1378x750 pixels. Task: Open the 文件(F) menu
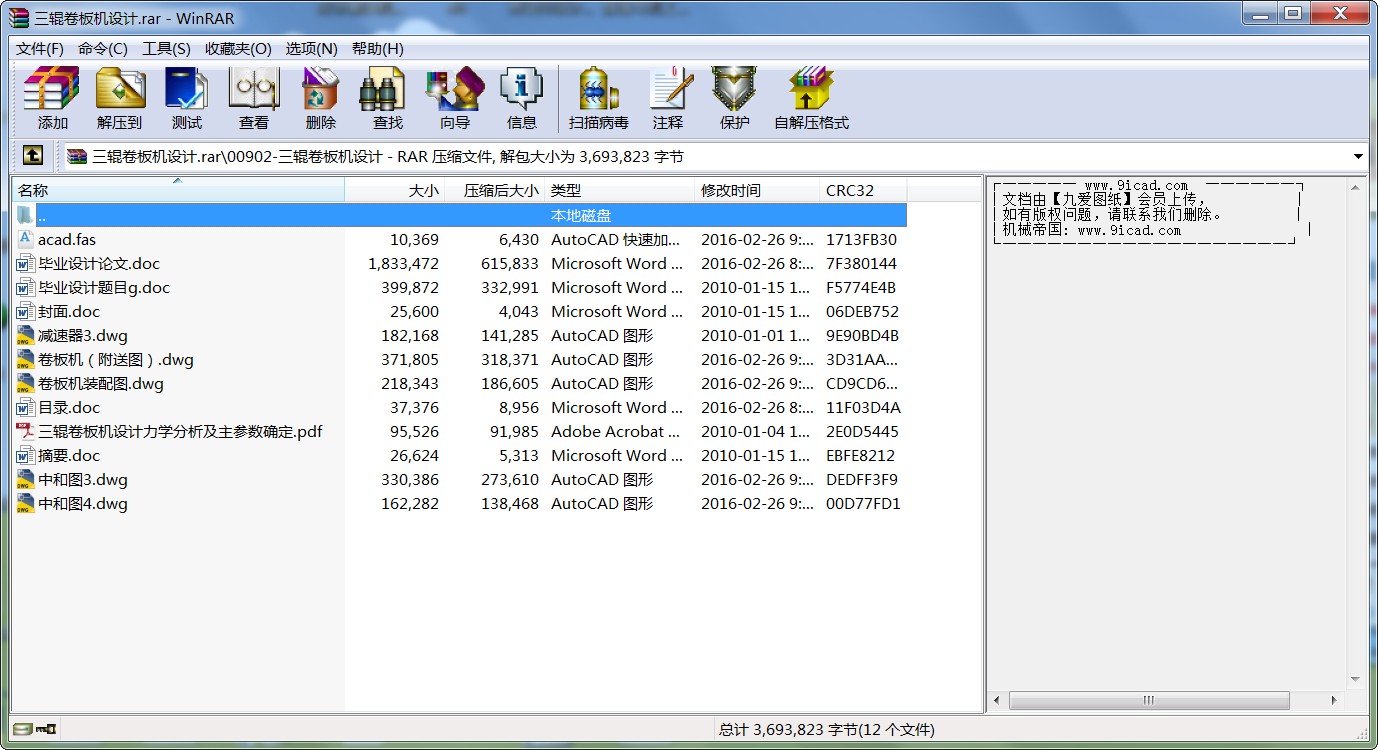tap(40, 49)
